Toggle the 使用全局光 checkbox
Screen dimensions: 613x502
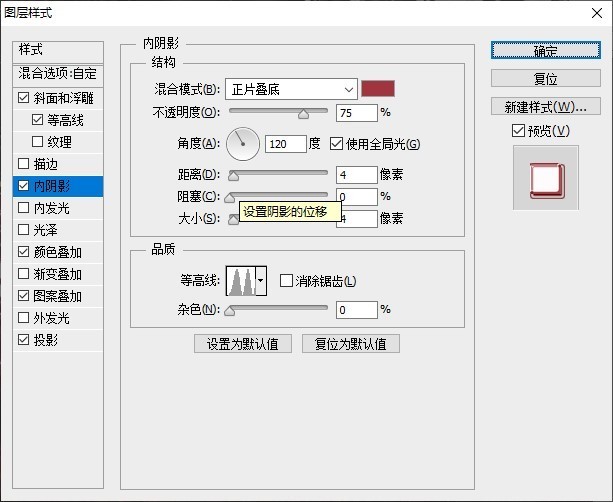[336, 144]
